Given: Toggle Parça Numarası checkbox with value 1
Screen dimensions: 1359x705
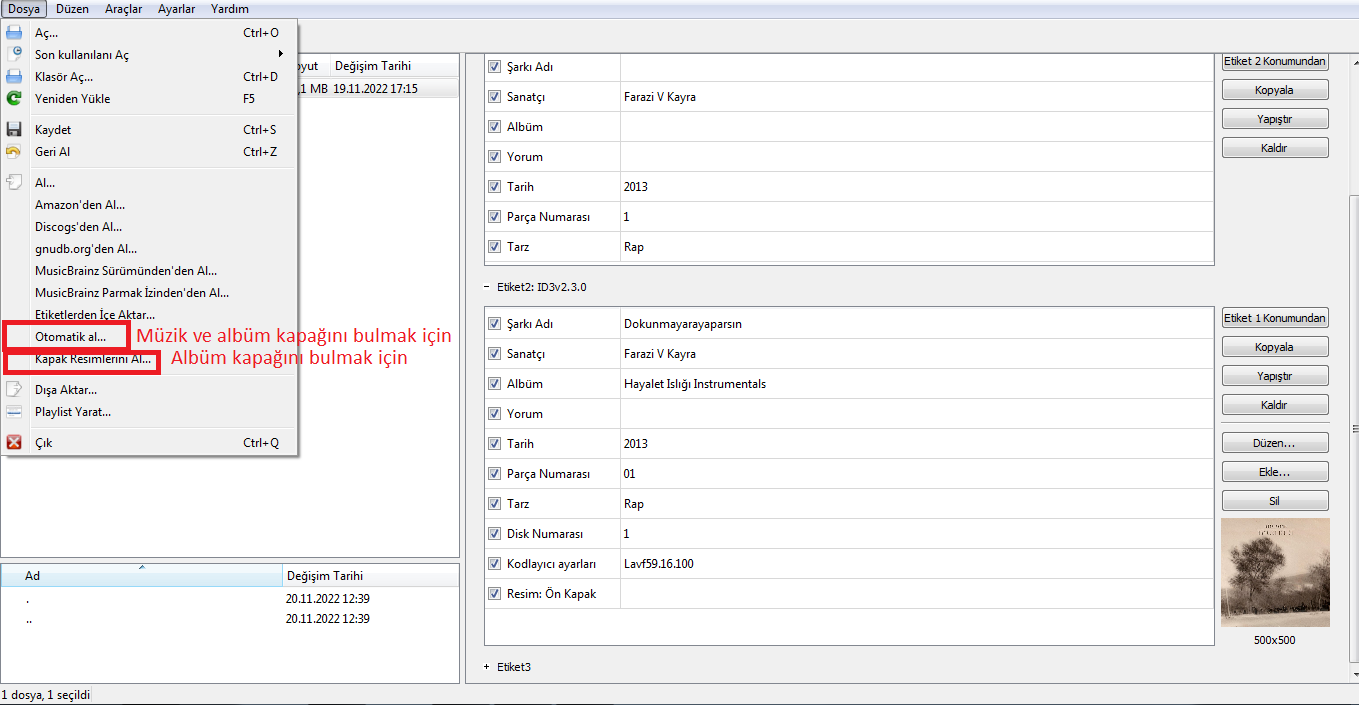Looking at the screenshot, I should click(x=494, y=217).
